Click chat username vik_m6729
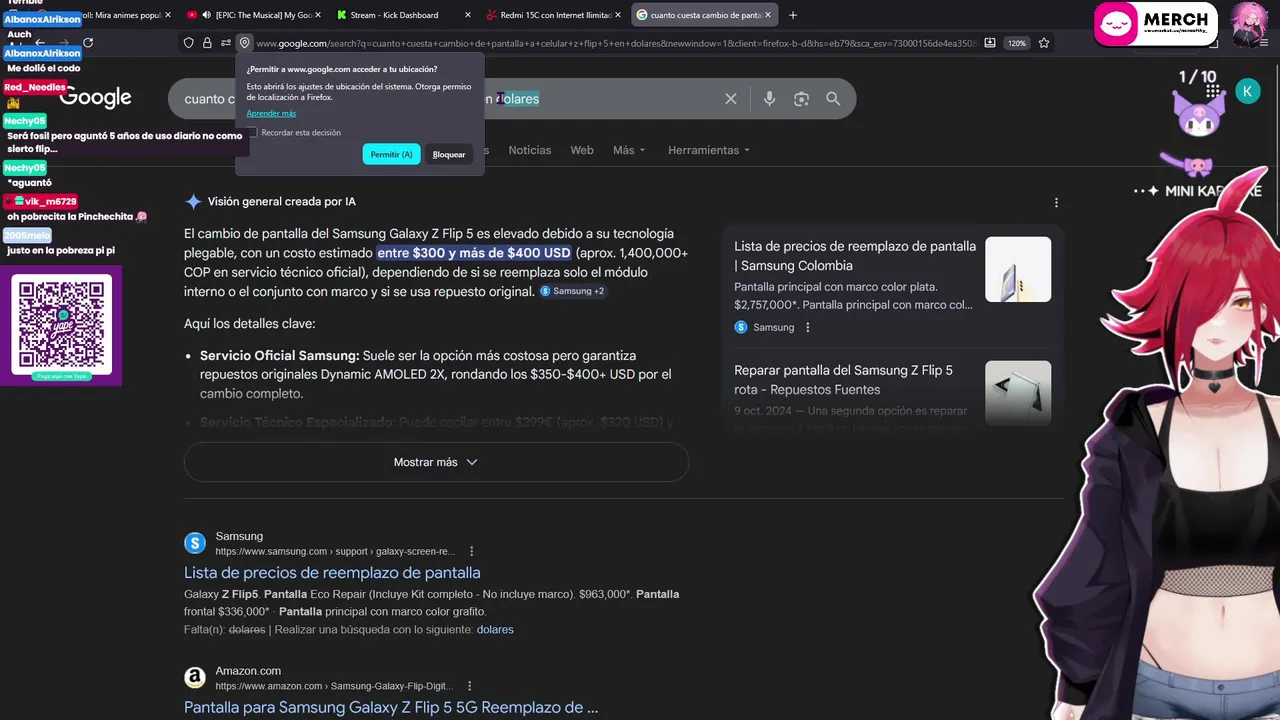Image resolution: width=1280 pixels, height=720 pixels. 51,201
